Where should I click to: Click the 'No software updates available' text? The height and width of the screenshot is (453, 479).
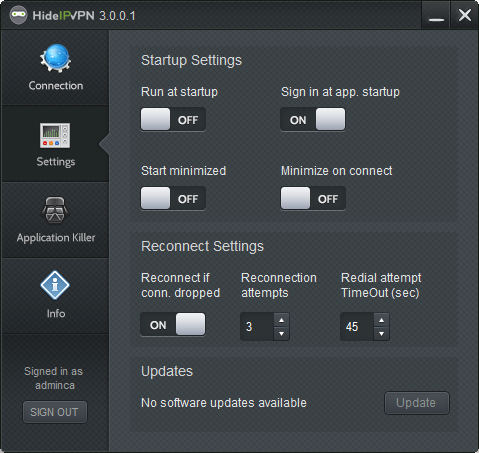click(224, 403)
